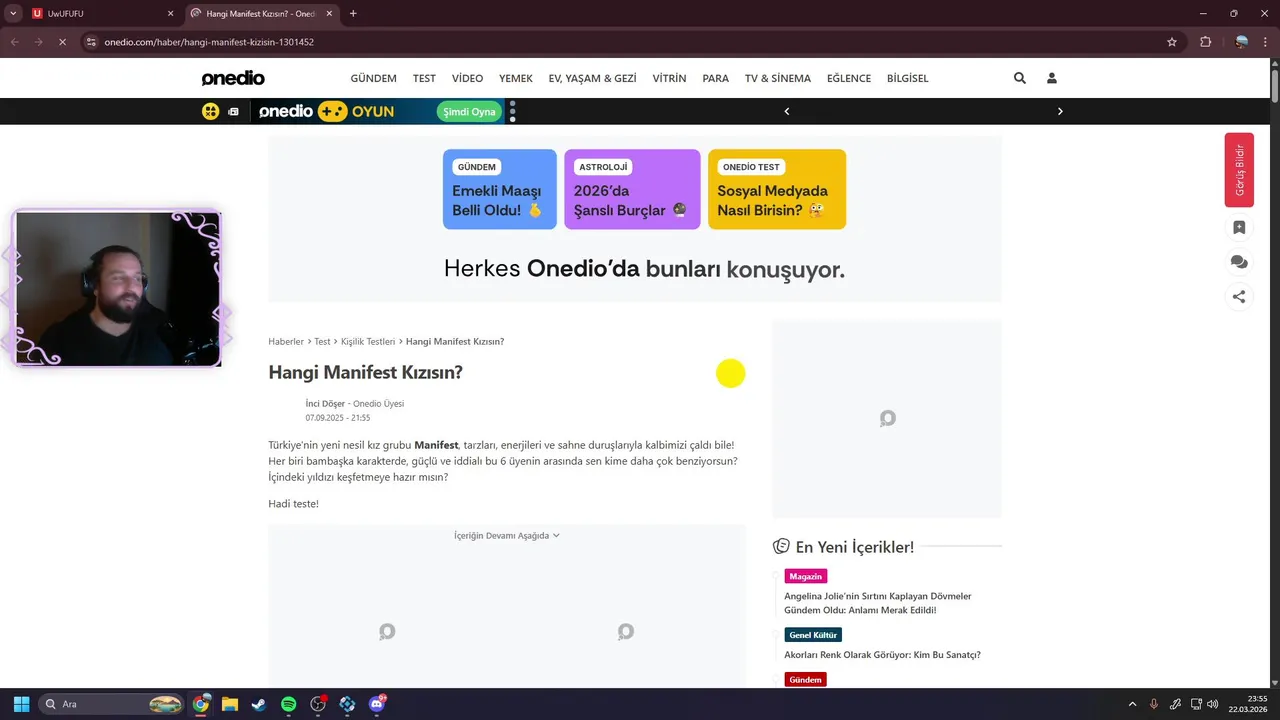Open a new tab with the plus button

point(353,14)
